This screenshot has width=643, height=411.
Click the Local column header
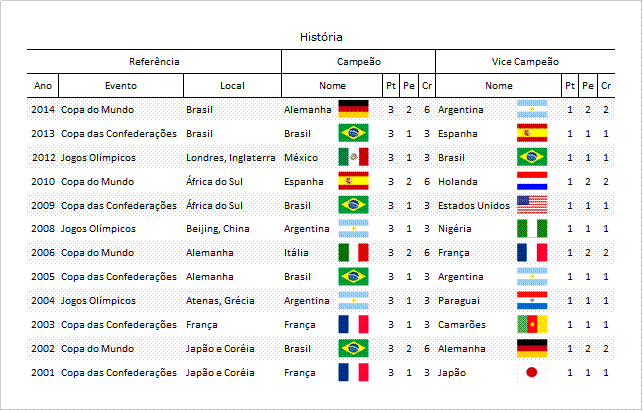[x=232, y=86]
